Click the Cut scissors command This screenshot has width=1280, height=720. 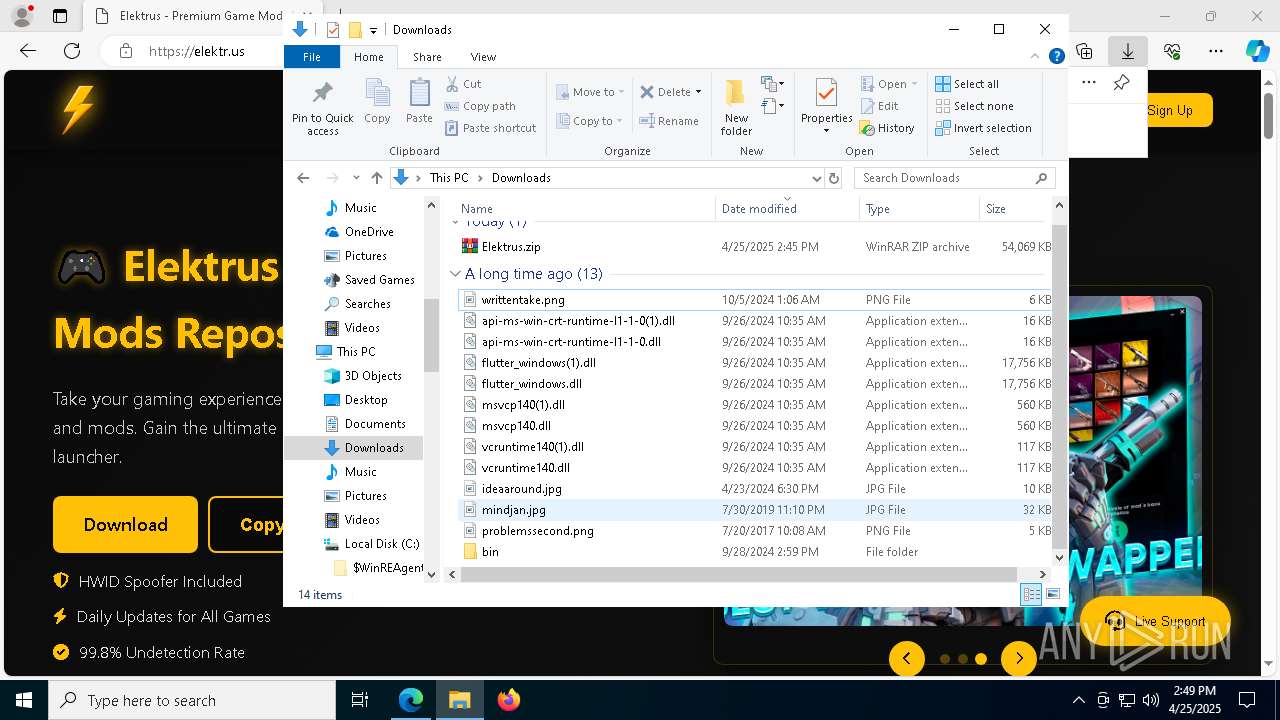tap(463, 84)
